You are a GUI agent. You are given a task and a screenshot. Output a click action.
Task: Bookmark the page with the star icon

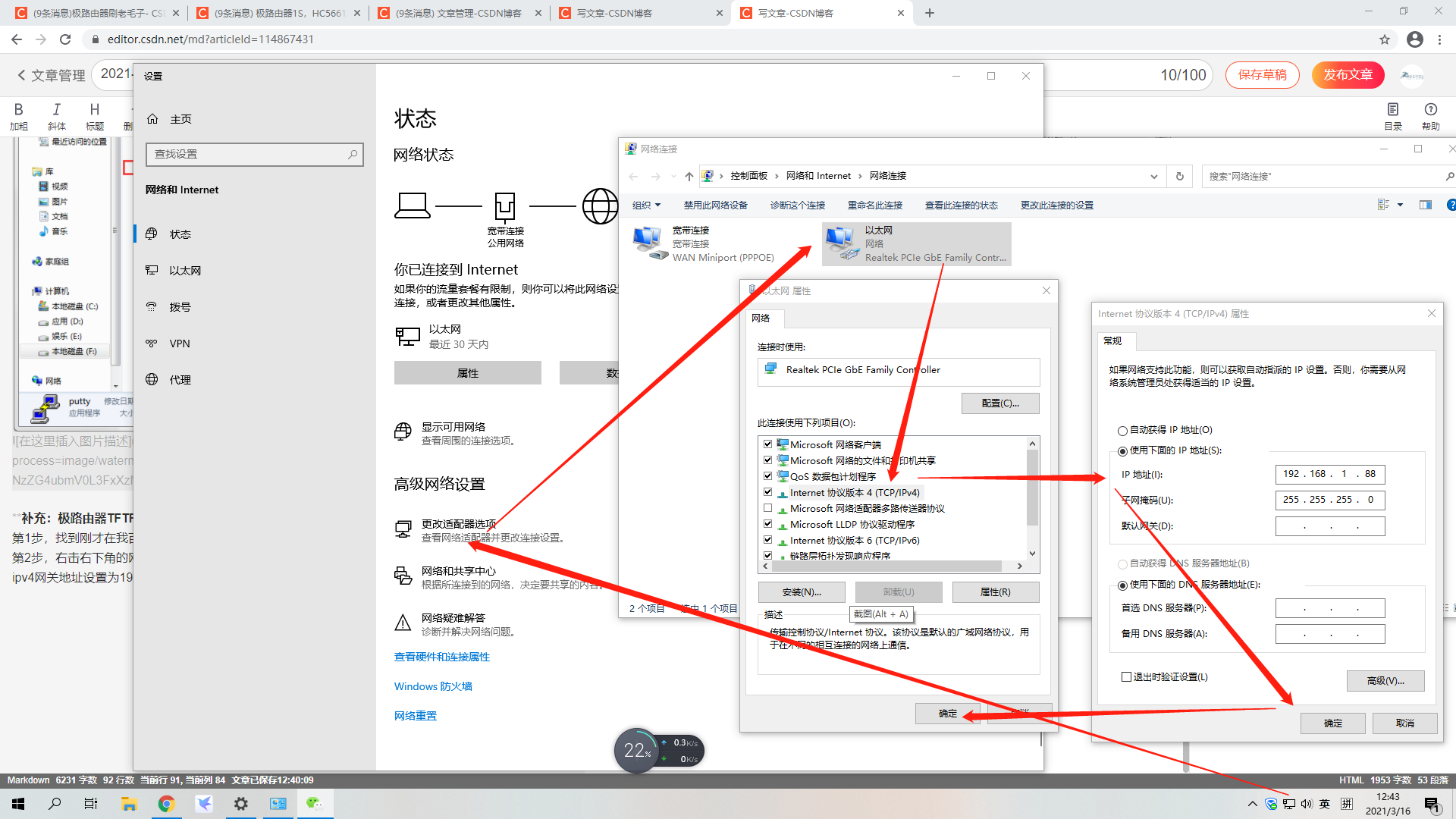pos(1384,39)
